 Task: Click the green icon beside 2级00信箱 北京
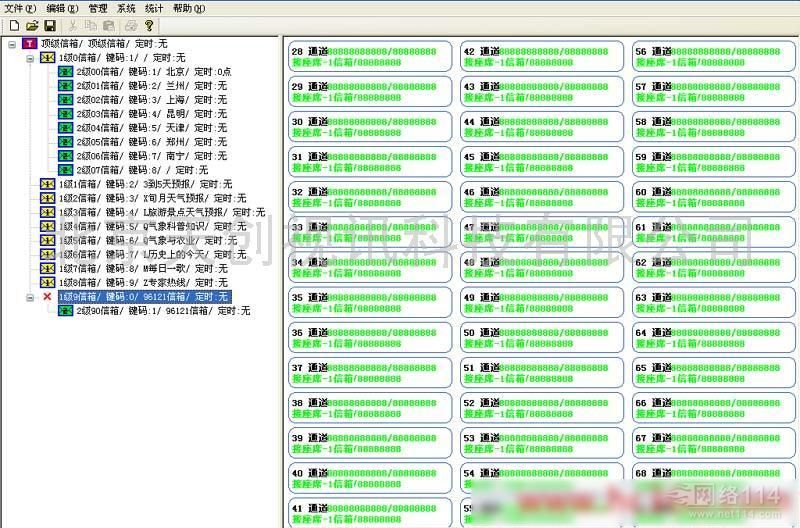[x=65, y=72]
